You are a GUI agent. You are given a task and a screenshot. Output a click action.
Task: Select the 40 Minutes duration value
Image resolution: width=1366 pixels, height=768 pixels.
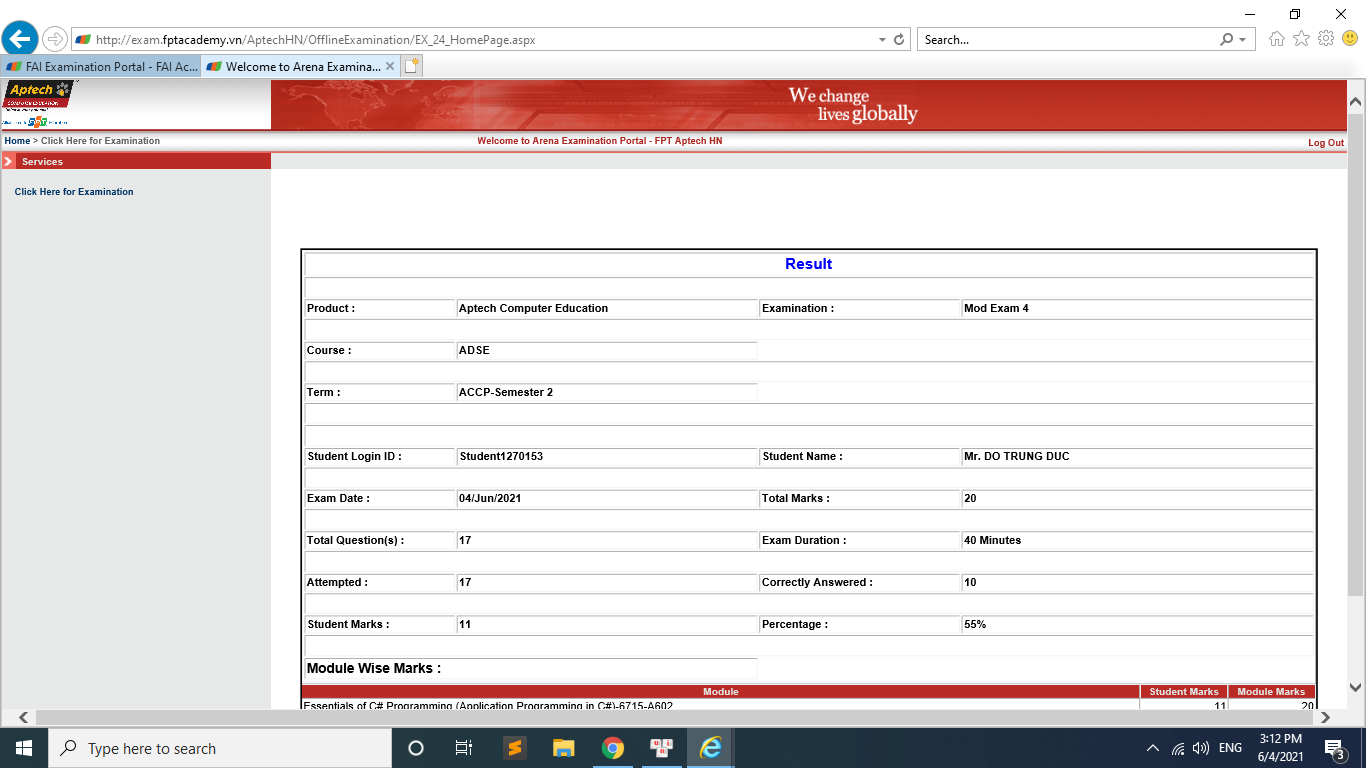[993, 540]
